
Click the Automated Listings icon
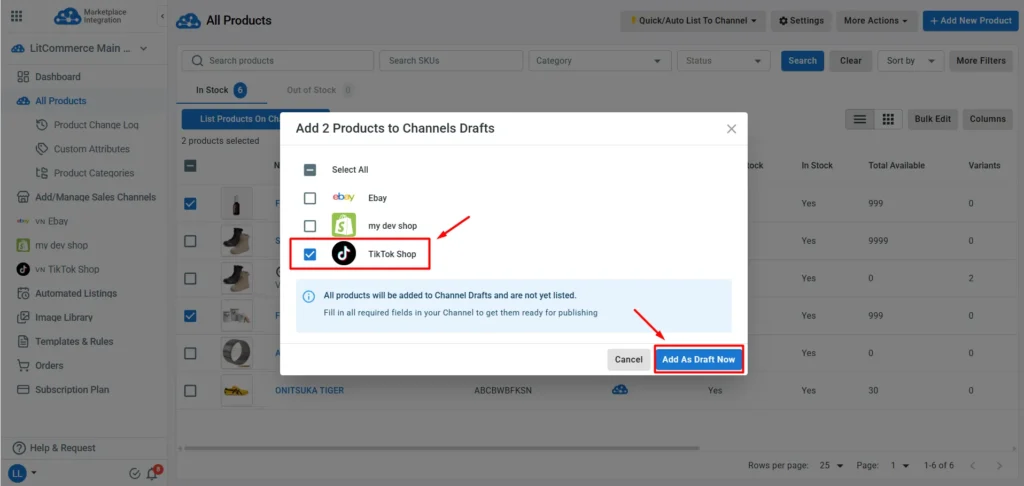(x=24, y=293)
